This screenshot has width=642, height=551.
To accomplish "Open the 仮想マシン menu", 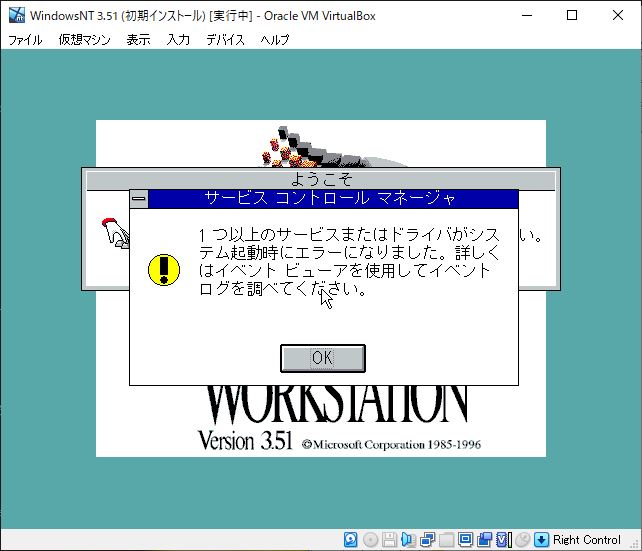I will coord(84,40).
